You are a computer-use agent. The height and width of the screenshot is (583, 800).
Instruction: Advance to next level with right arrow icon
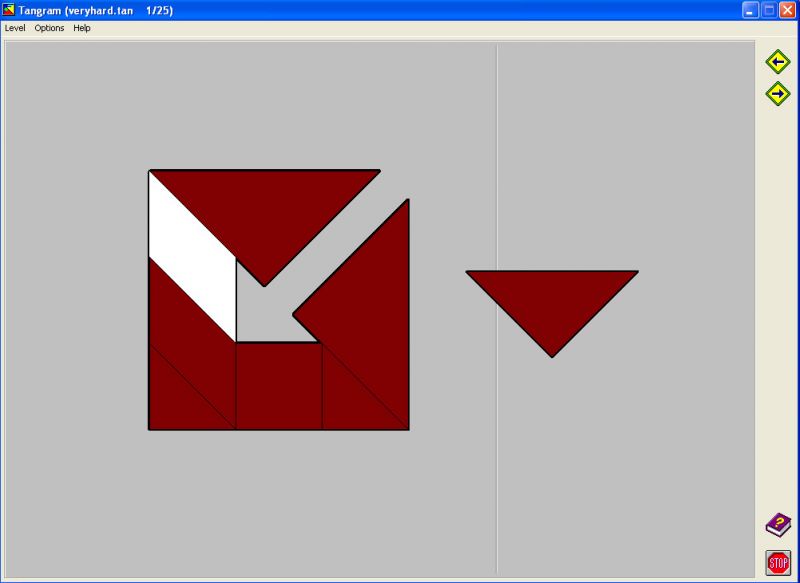pos(778,94)
